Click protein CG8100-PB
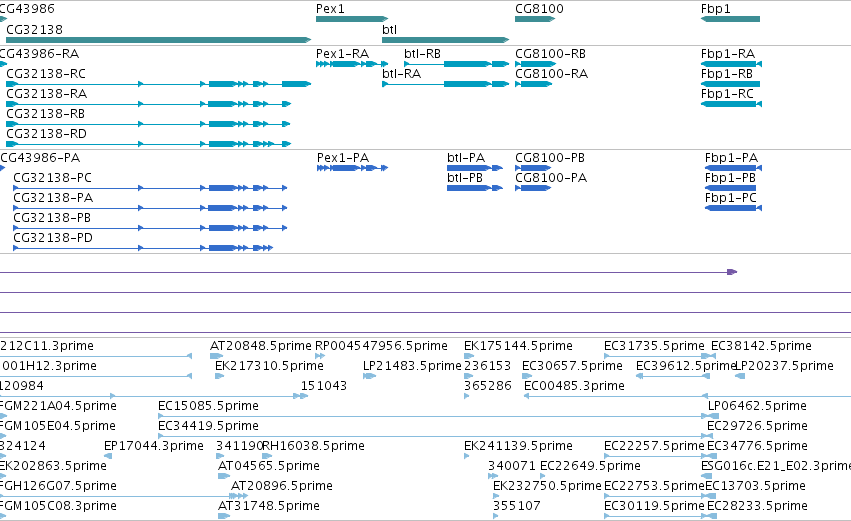The image size is (851, 521). tap(550, 157)
